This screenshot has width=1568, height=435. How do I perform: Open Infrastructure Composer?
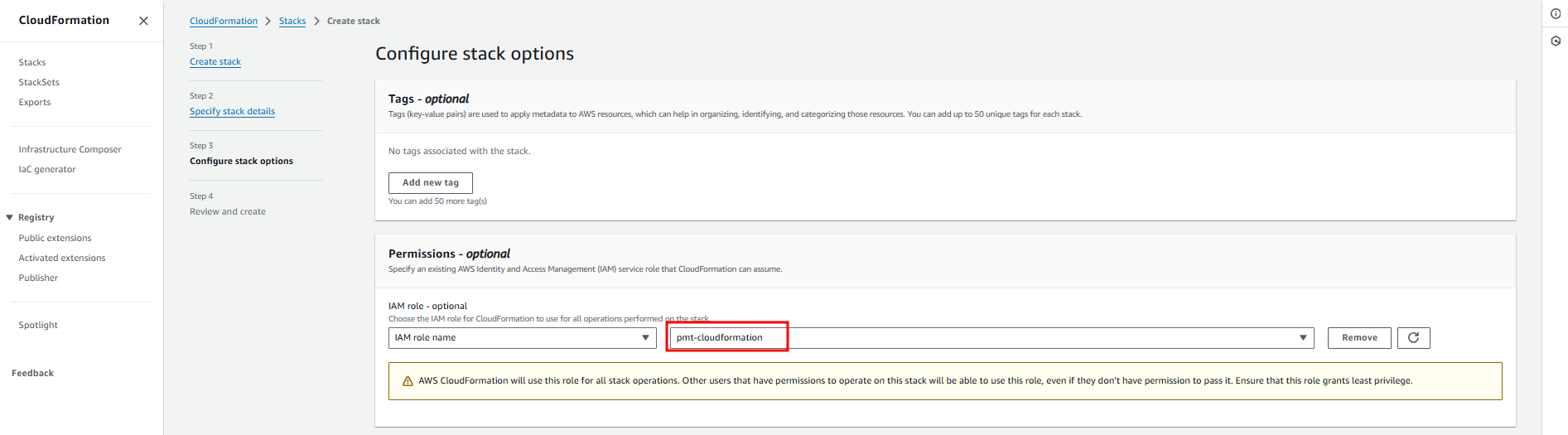click(70, 150)
